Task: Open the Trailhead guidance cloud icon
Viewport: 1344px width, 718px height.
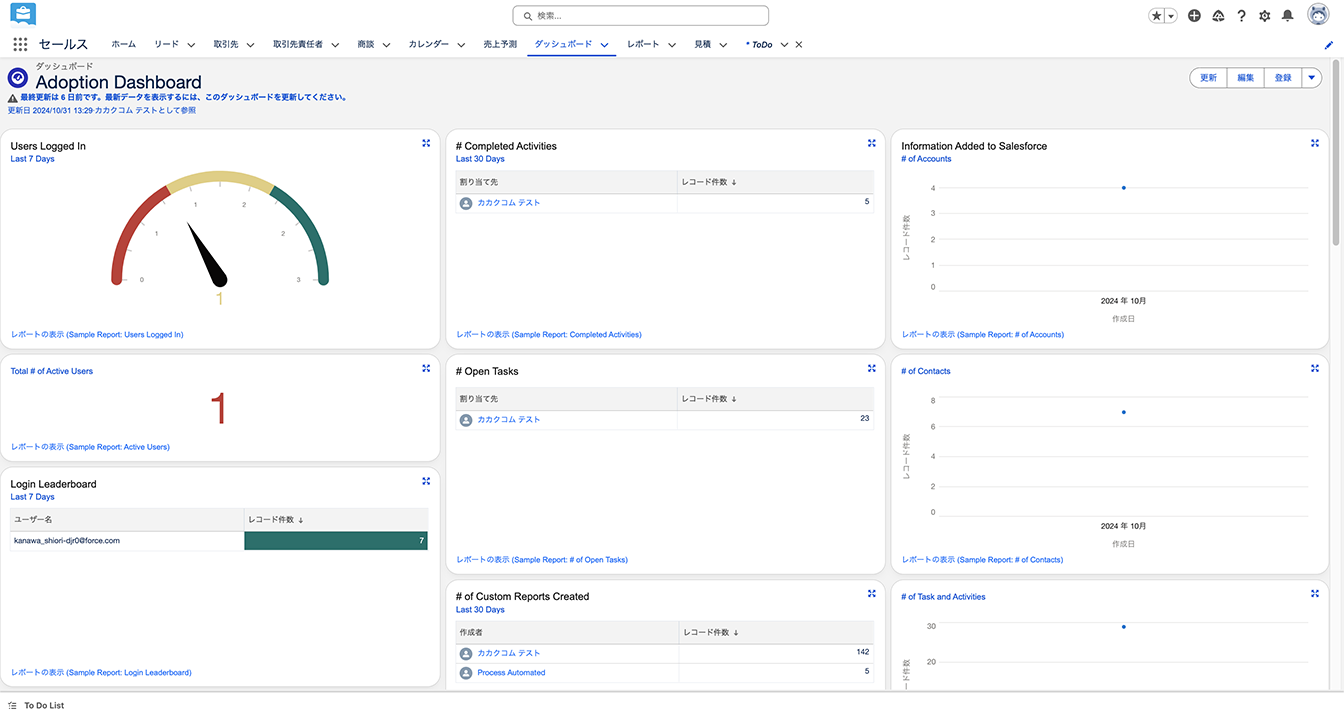Action: [1218, 16]
